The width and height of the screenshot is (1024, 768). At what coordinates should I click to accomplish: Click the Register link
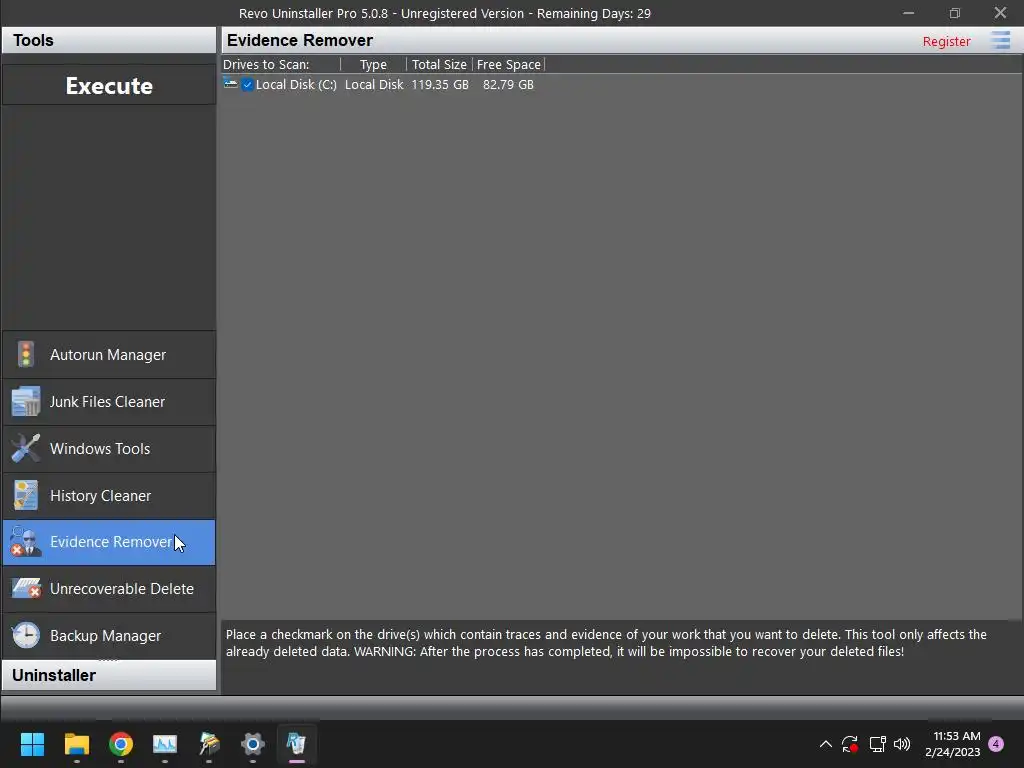coord(946,41)
